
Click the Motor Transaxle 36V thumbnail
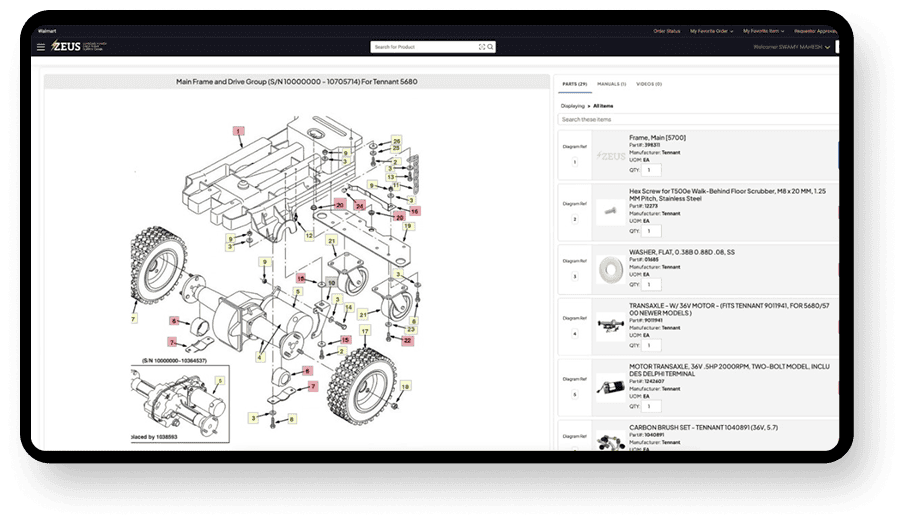(611, 387)
